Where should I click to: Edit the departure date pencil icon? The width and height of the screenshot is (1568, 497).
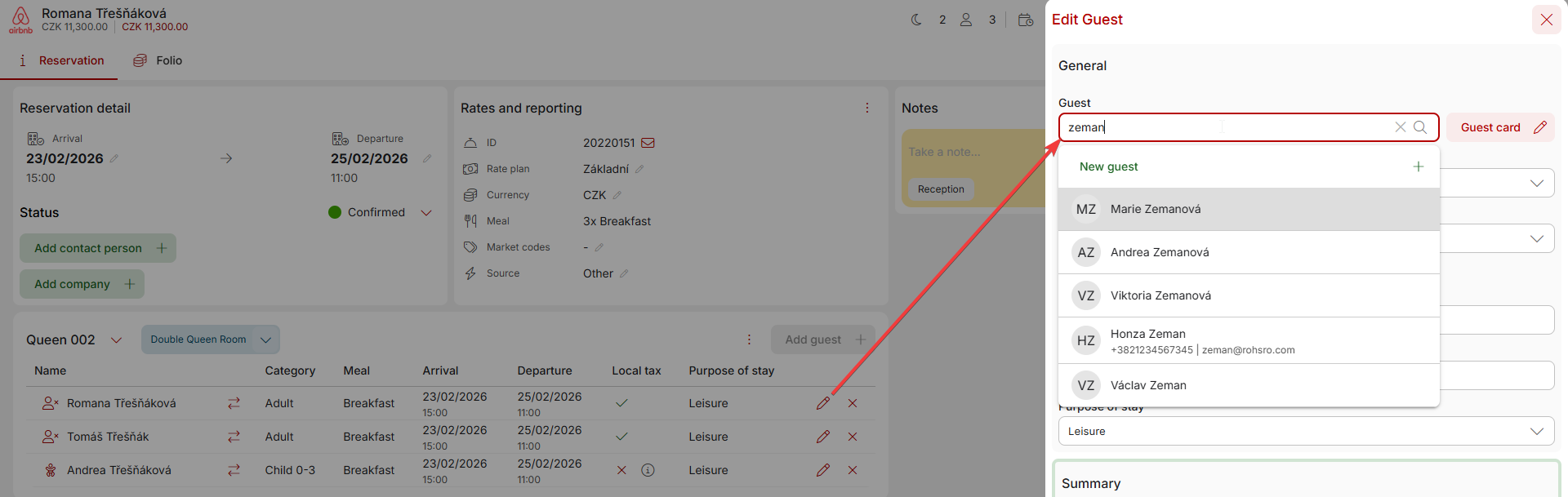pos(427,158)
